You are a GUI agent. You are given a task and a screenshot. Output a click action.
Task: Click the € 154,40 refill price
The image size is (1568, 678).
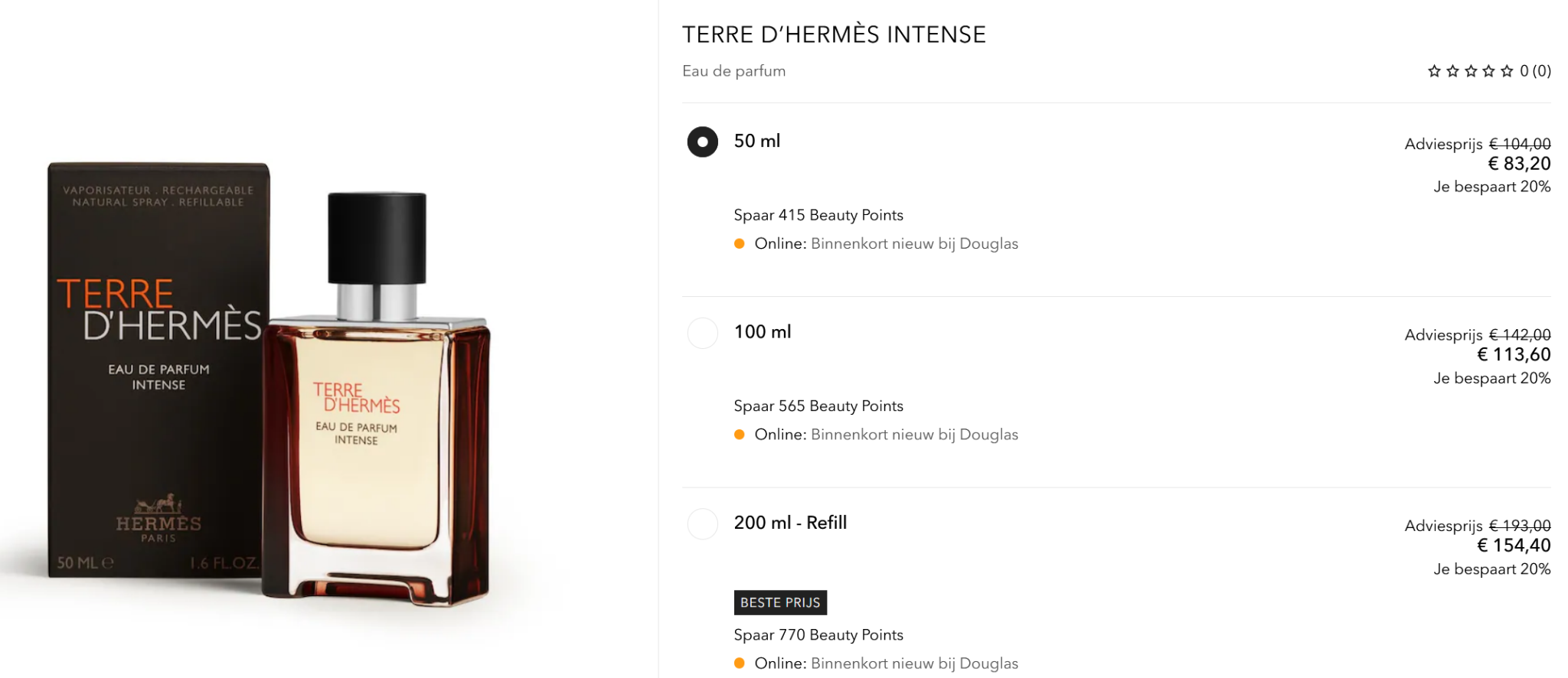click(x=1514, y=546)
